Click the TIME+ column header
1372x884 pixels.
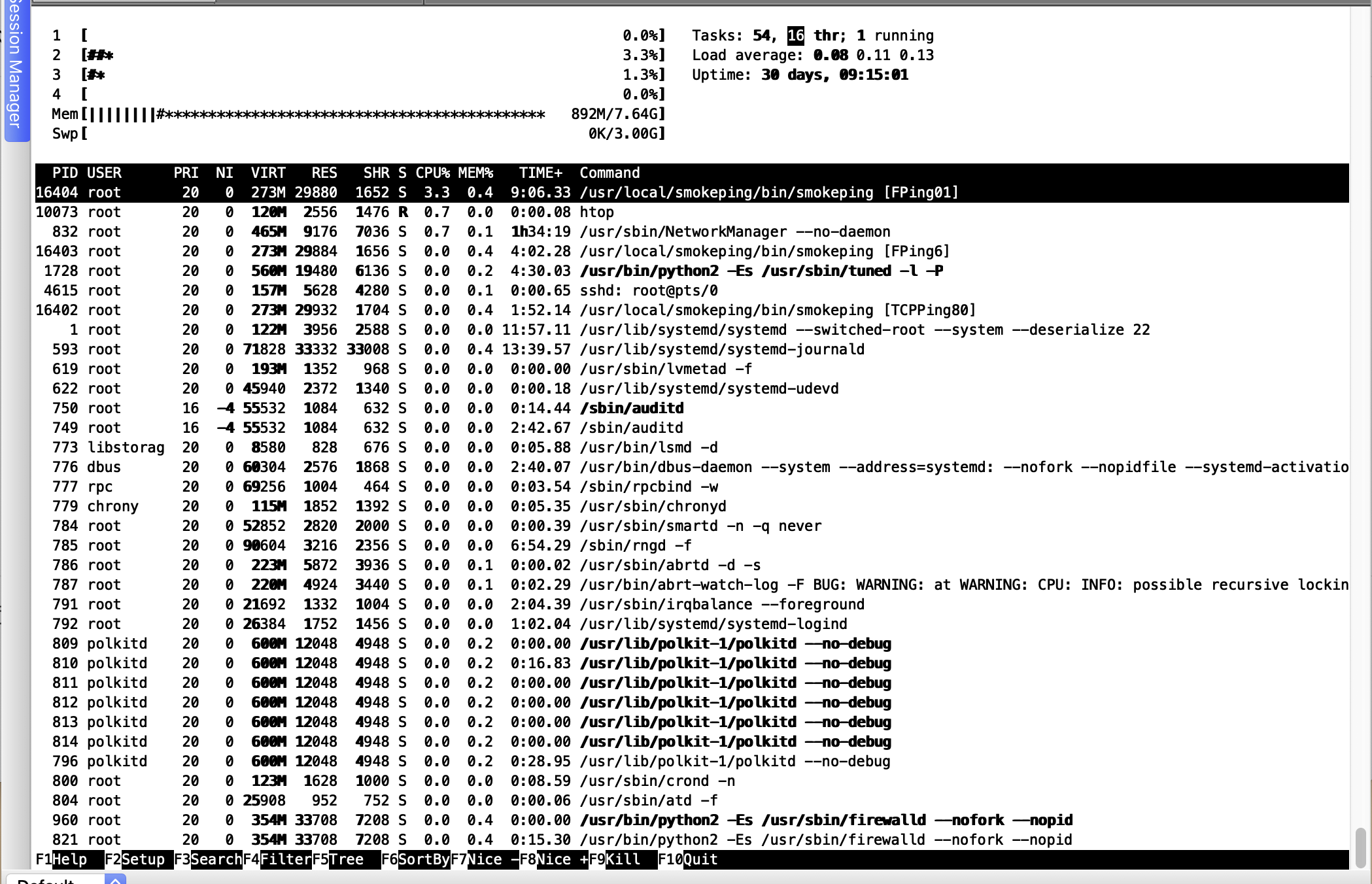[x=540, y=173]
